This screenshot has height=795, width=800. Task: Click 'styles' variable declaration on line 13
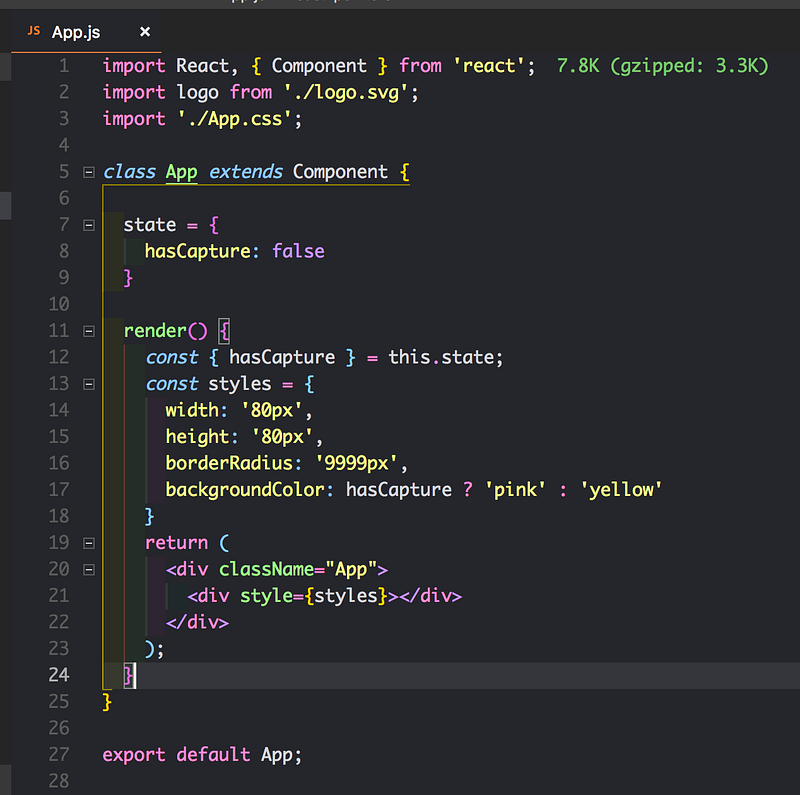pos(239,384)
